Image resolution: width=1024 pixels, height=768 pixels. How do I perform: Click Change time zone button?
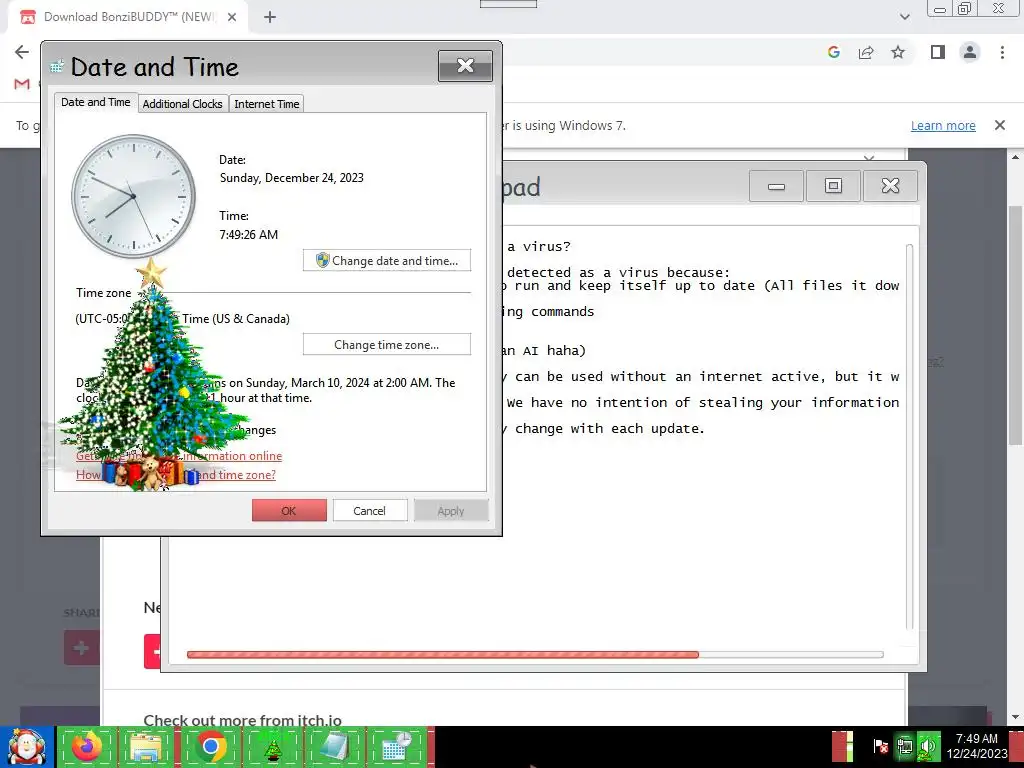(387, 345)
